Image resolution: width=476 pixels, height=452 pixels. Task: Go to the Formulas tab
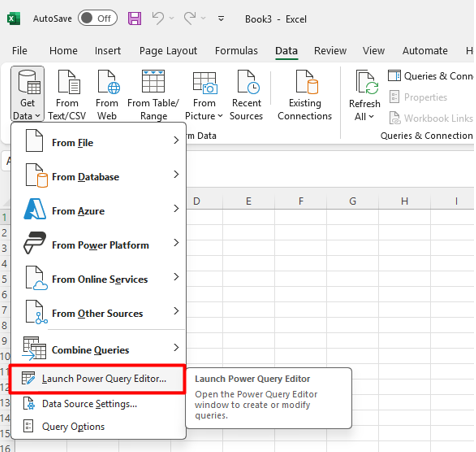(236, 50)
